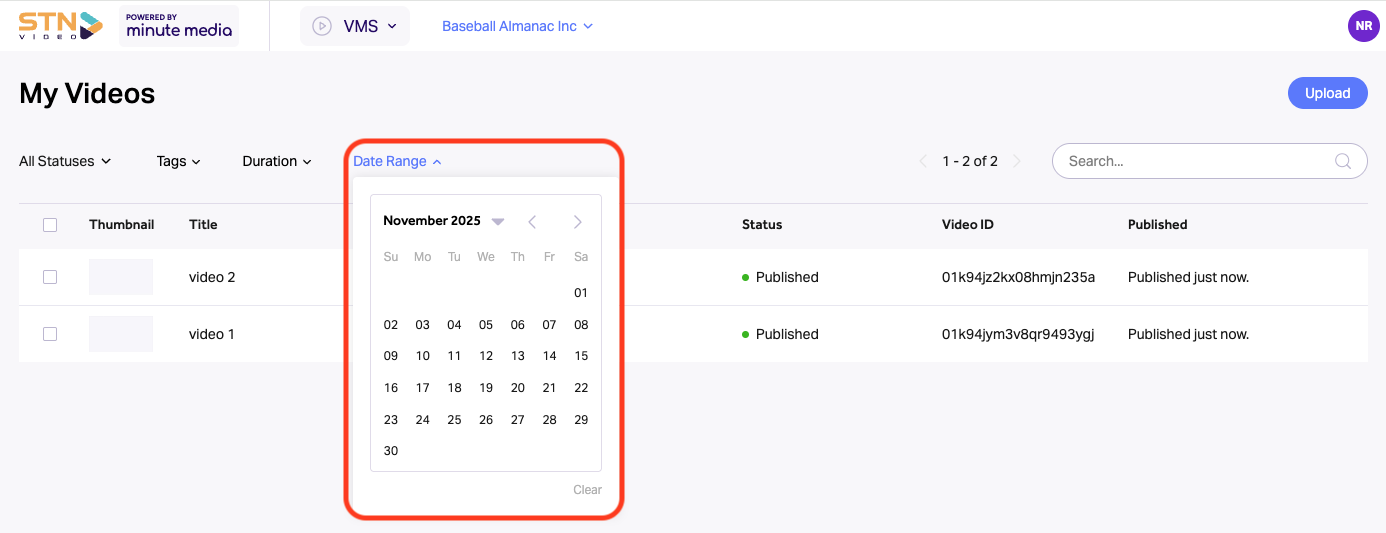1386x533 pixels.
Task: Select November 10 in the calendar
Action: 423,356
